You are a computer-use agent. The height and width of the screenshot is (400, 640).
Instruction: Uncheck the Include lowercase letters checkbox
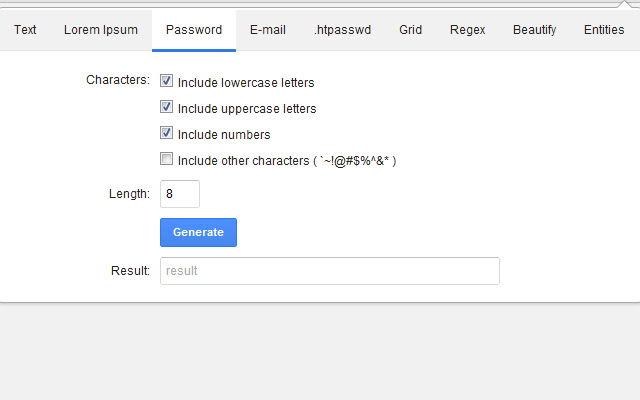[x=167, y=81]
